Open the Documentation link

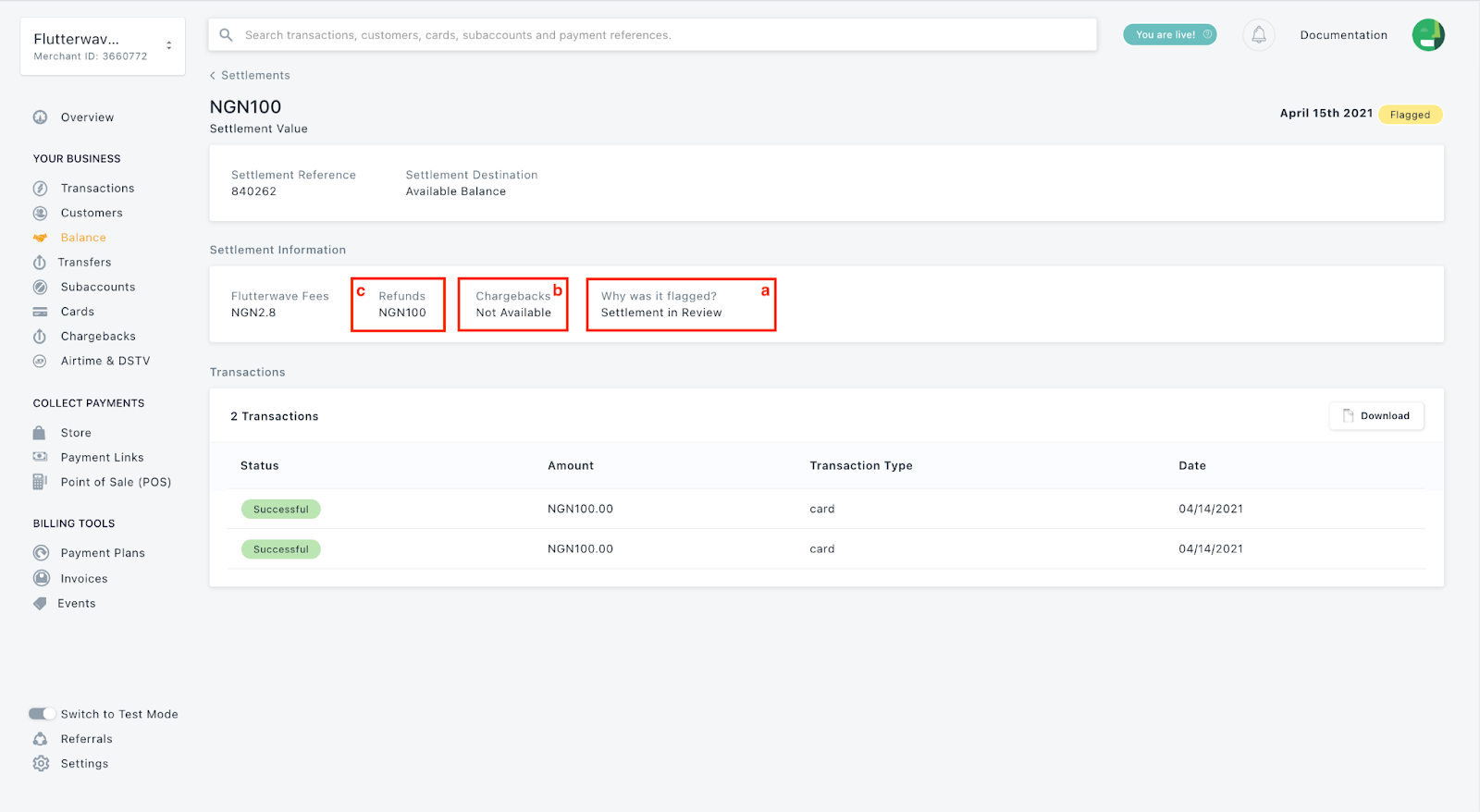(1344, 35)
